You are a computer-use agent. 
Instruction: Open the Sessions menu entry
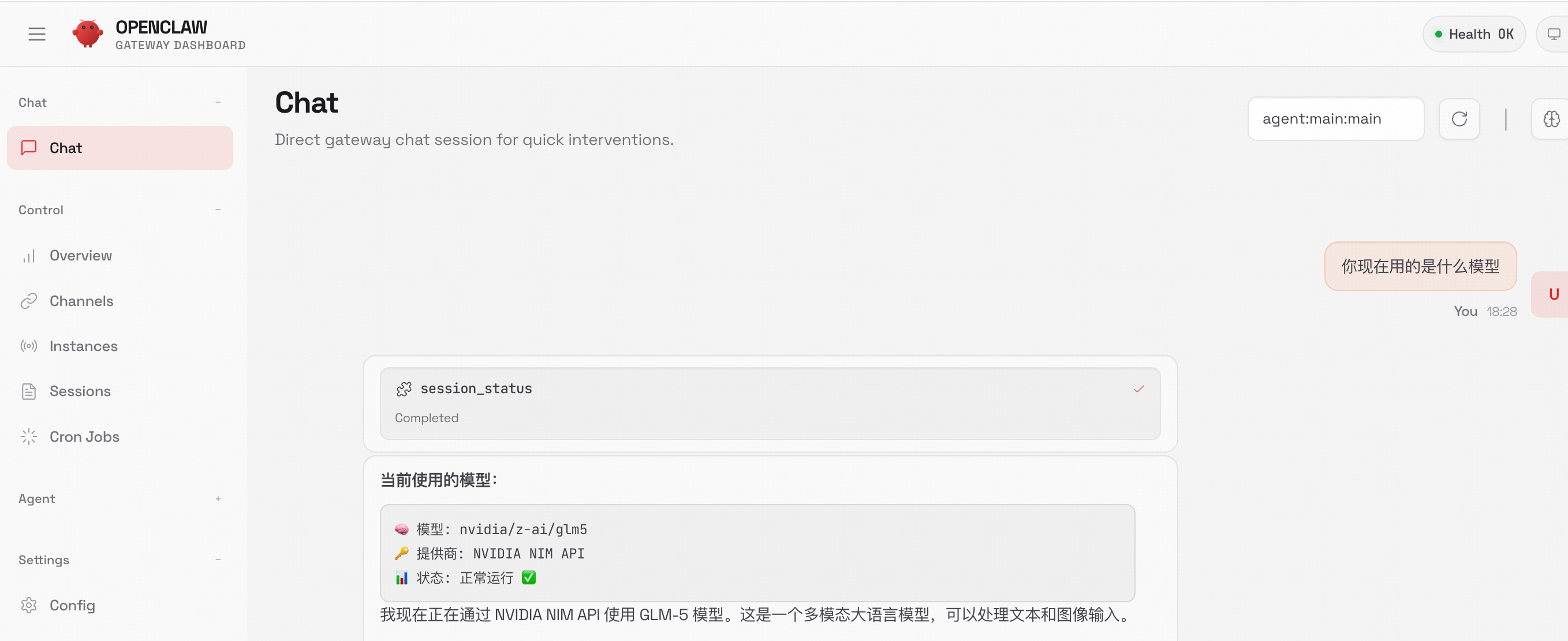click(x=80, y=392)
